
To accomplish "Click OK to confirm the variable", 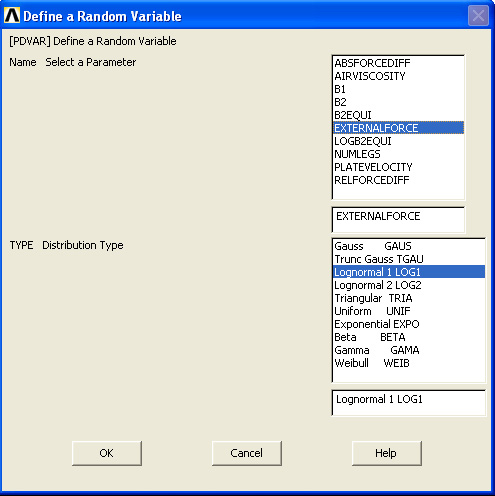I will (107, 453).
